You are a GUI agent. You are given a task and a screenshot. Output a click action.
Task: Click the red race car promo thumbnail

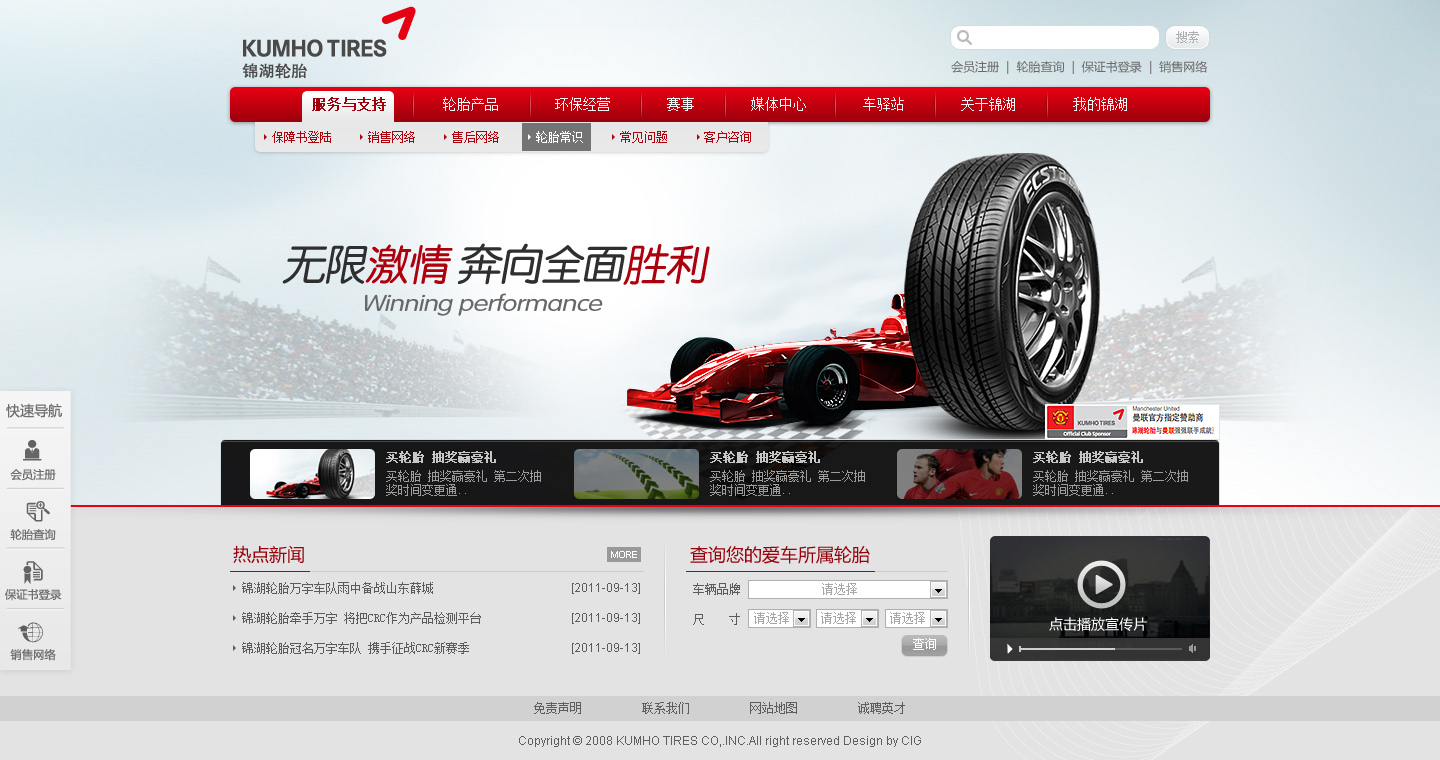pos(312,474)
